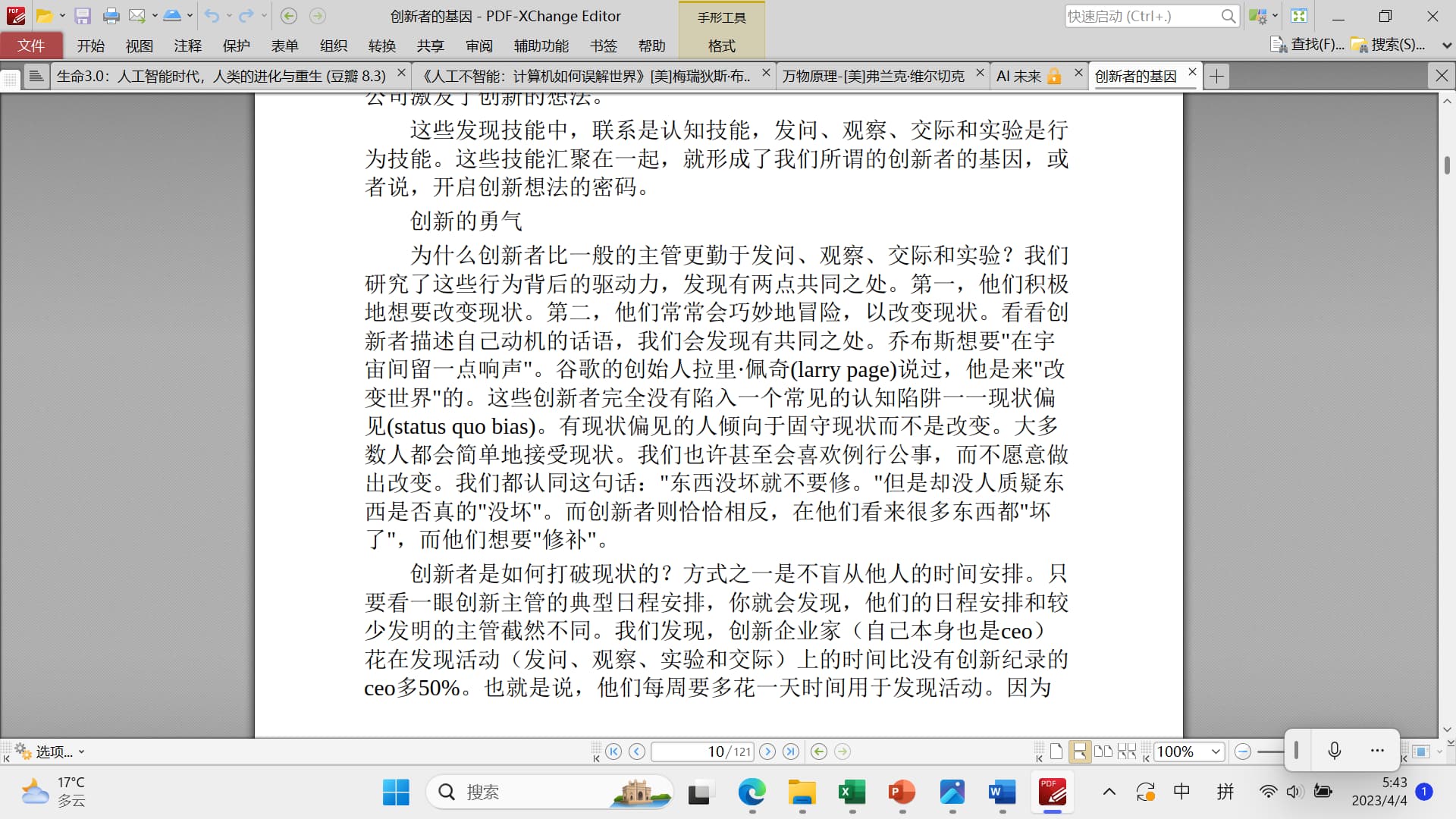Toggle continuous page layout mode
Image resolution: width=1456 pixels, height=819 pixels.
(1079, 752)
